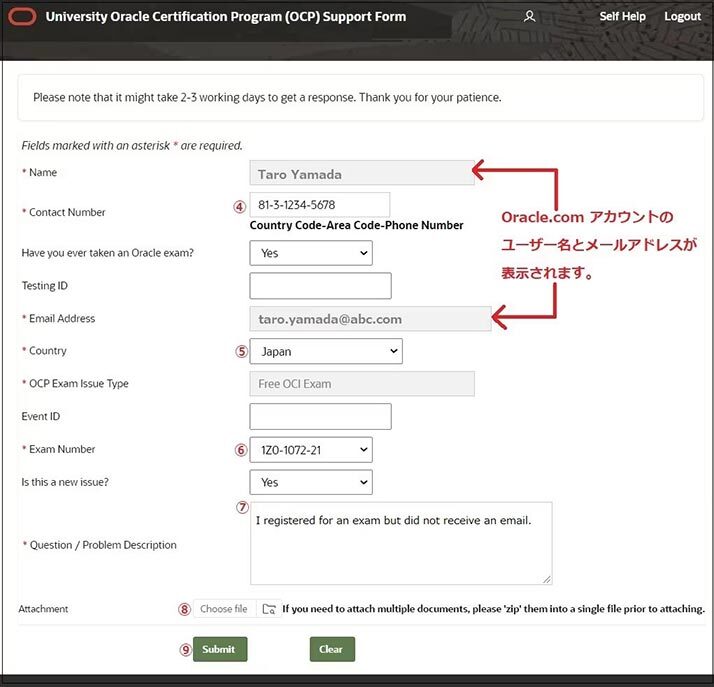The width and height of the screenshot is (714, 687).
Task: Open the Exam Number dropdown
Action: click(311, 450)
